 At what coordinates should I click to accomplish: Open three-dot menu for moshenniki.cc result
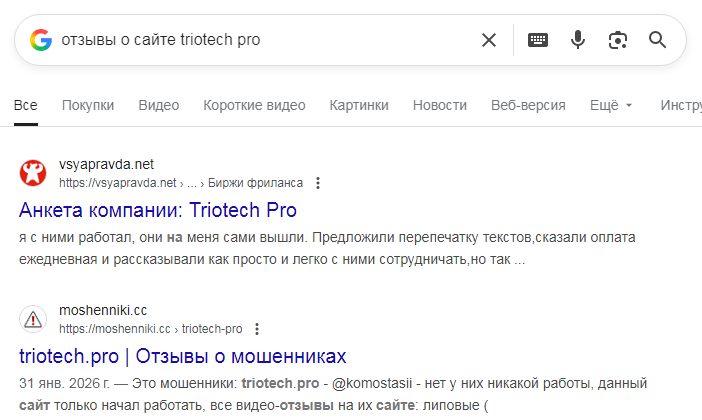257,329
